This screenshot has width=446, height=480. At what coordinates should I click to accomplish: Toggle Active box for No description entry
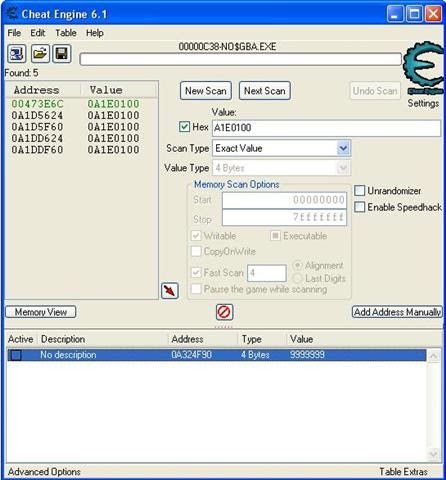(15, 355)
